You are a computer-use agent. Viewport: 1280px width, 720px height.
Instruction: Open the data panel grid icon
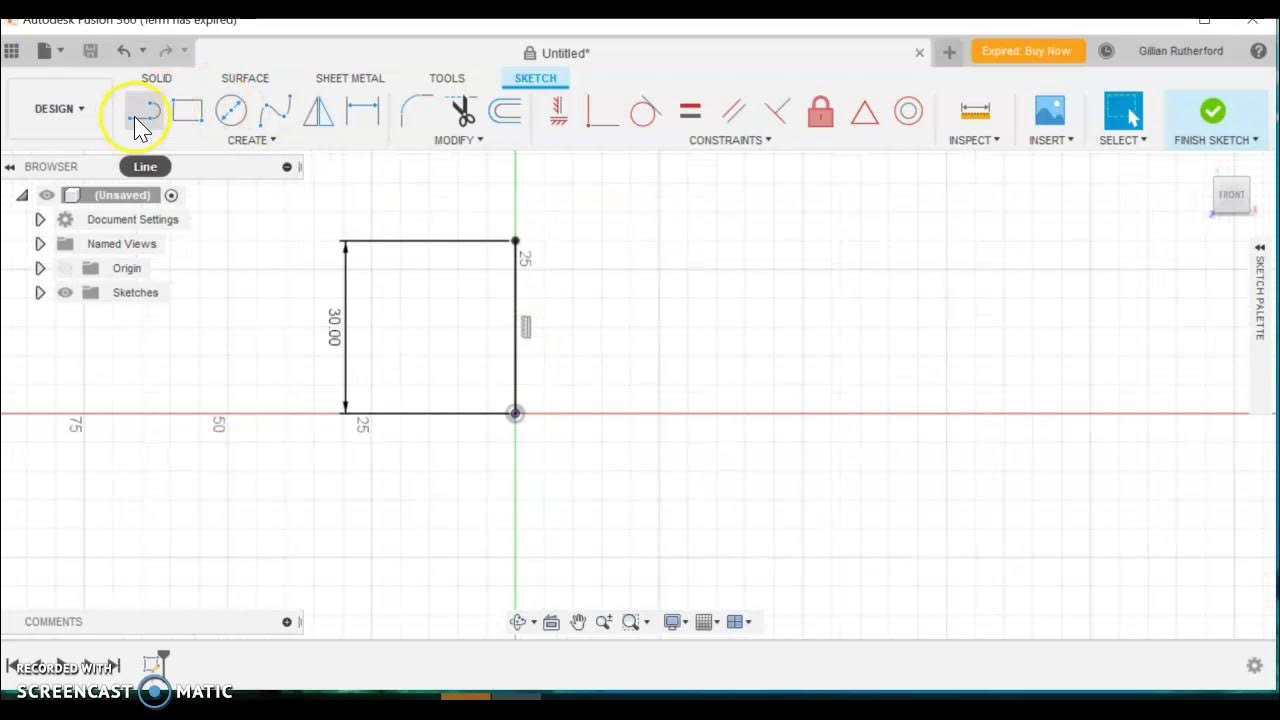[11, 51]
